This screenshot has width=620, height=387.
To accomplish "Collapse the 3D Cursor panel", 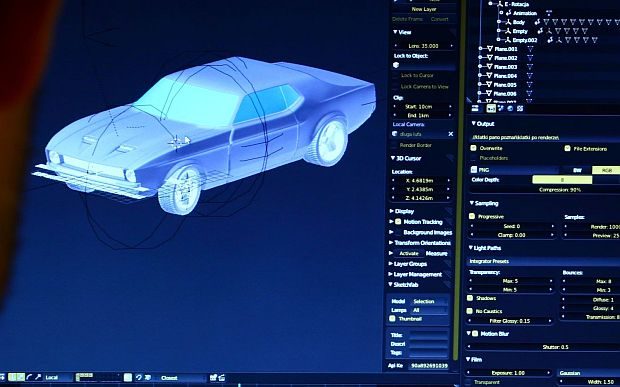I will [406, 158].
